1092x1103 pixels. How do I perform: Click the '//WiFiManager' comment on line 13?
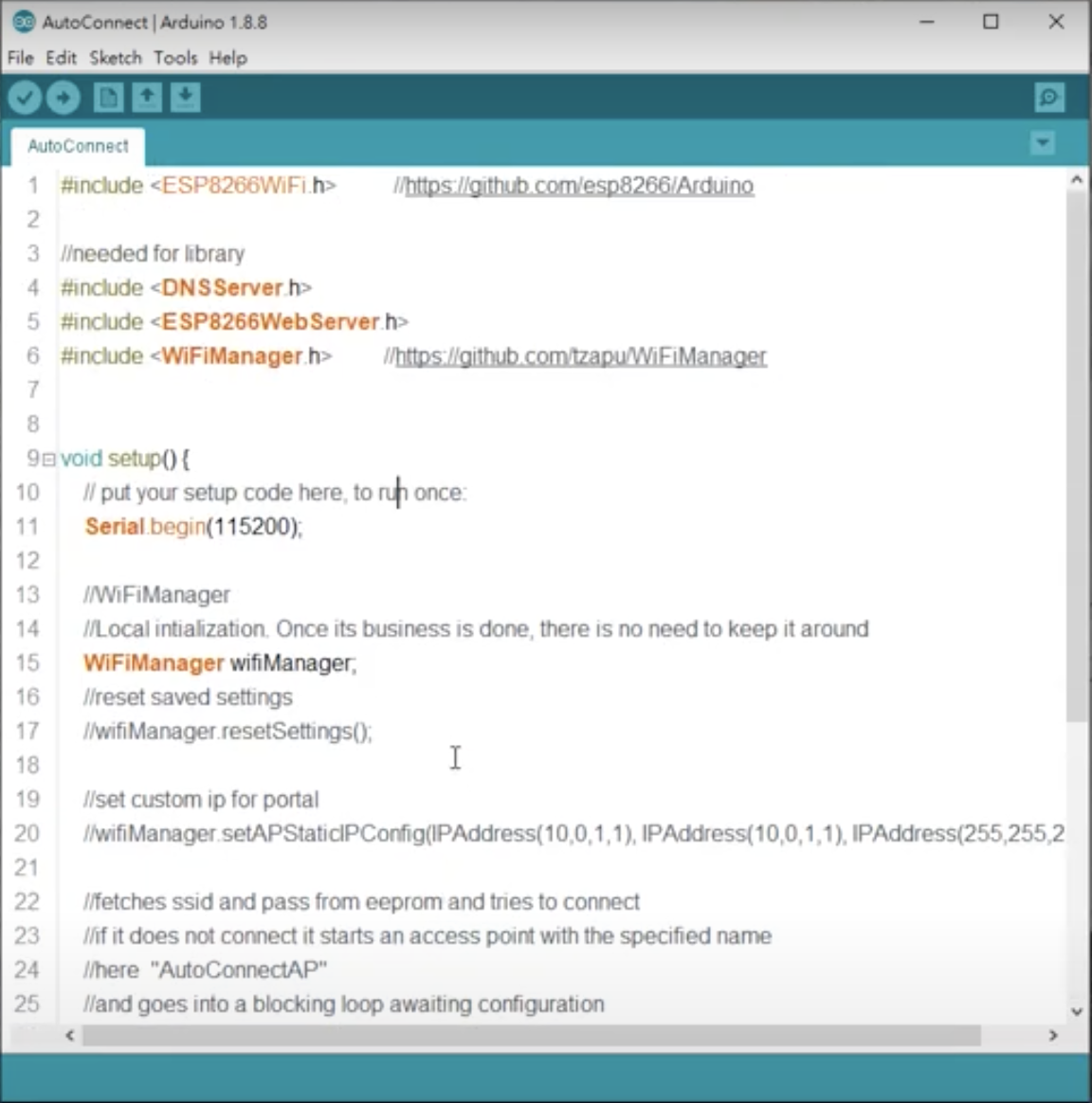157,595
